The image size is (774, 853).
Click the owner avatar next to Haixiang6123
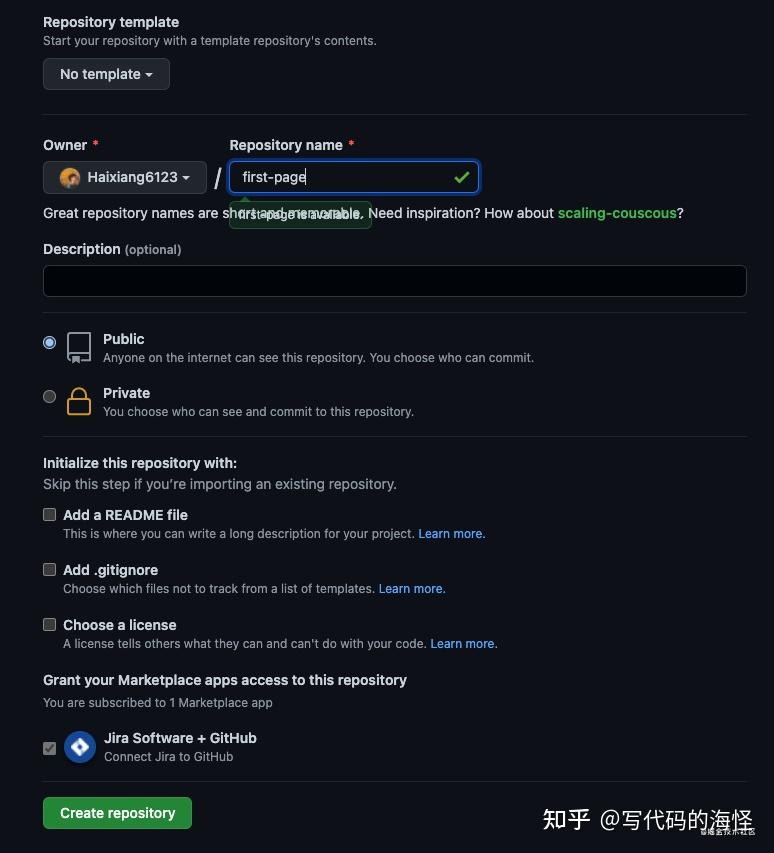(68, 177)
